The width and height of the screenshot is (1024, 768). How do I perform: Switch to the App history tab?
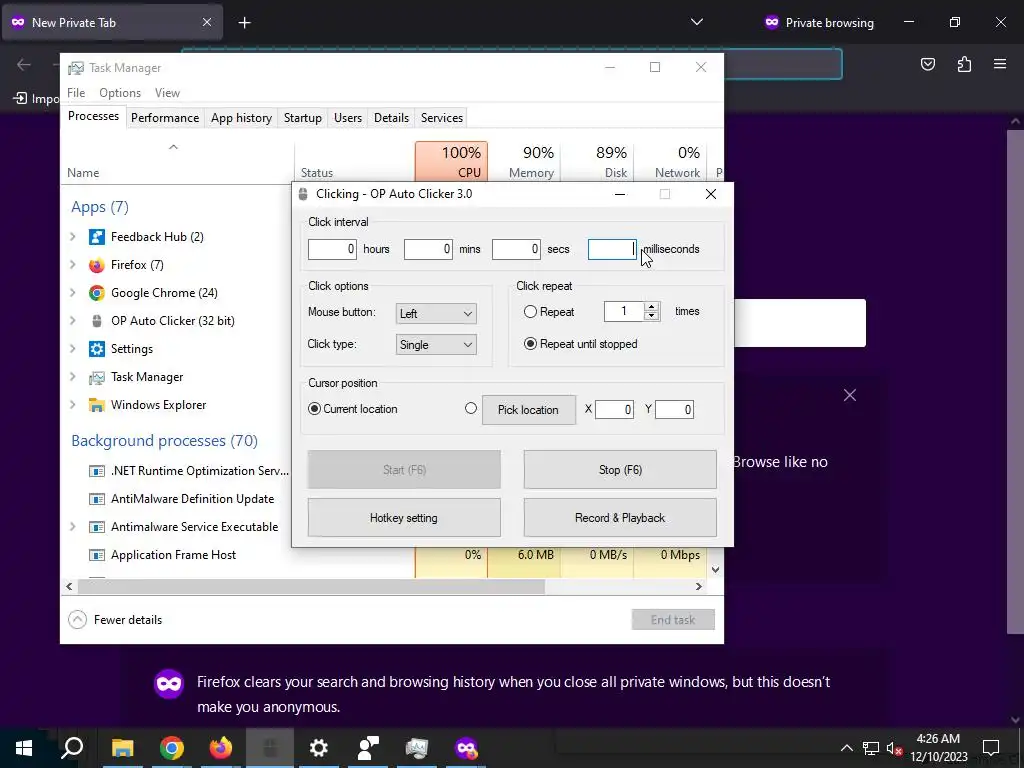click(x=241, y=118)
